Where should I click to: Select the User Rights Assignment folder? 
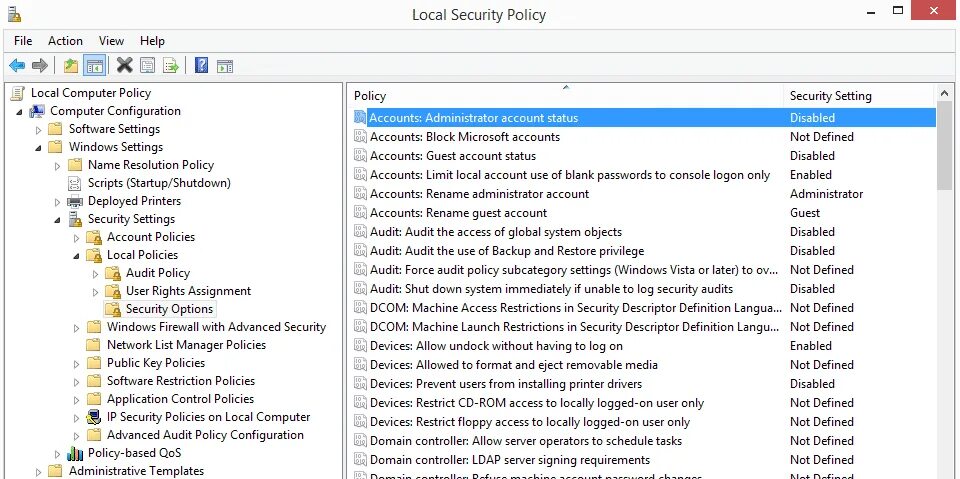[188, 291]
